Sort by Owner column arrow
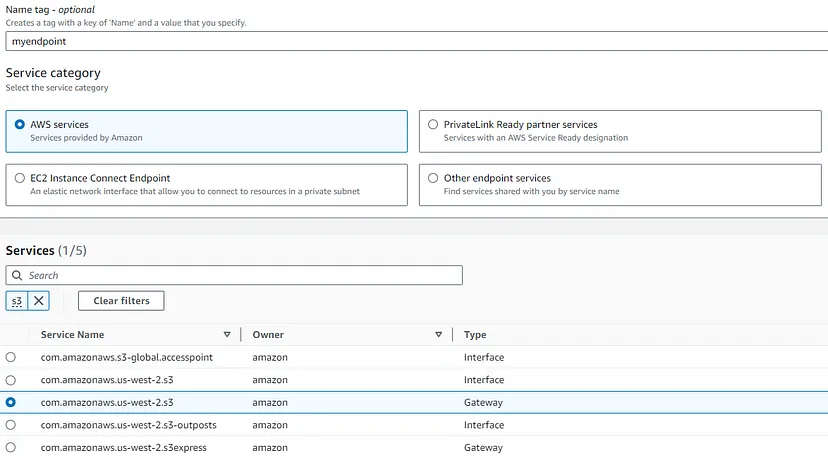Image resolution: width=828 pixels, height=456 pixels. pyautogui.click(x=438, y=335)
